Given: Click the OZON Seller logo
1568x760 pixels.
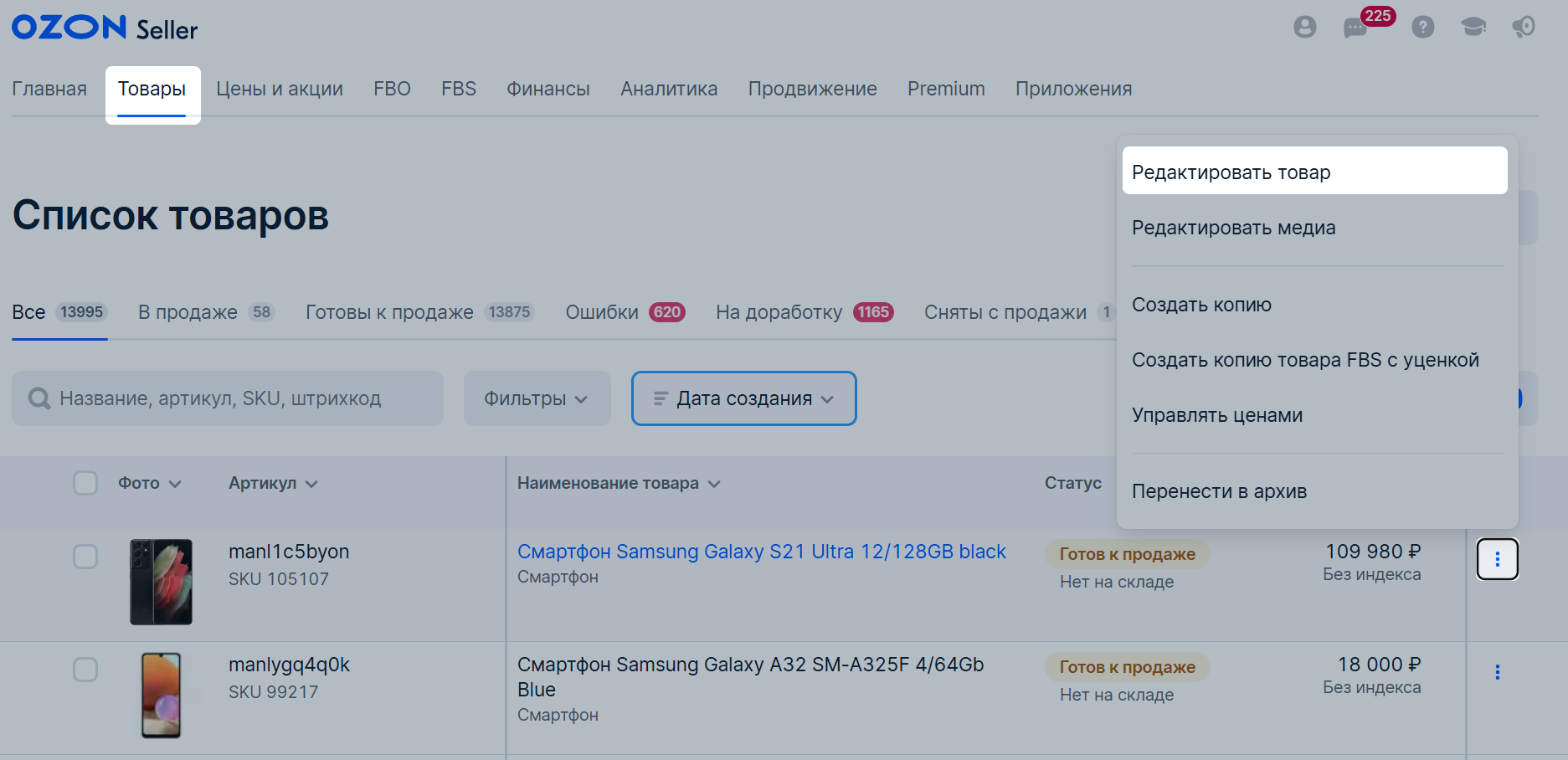Looking at the screenshot, I should (x=105, y=28).
